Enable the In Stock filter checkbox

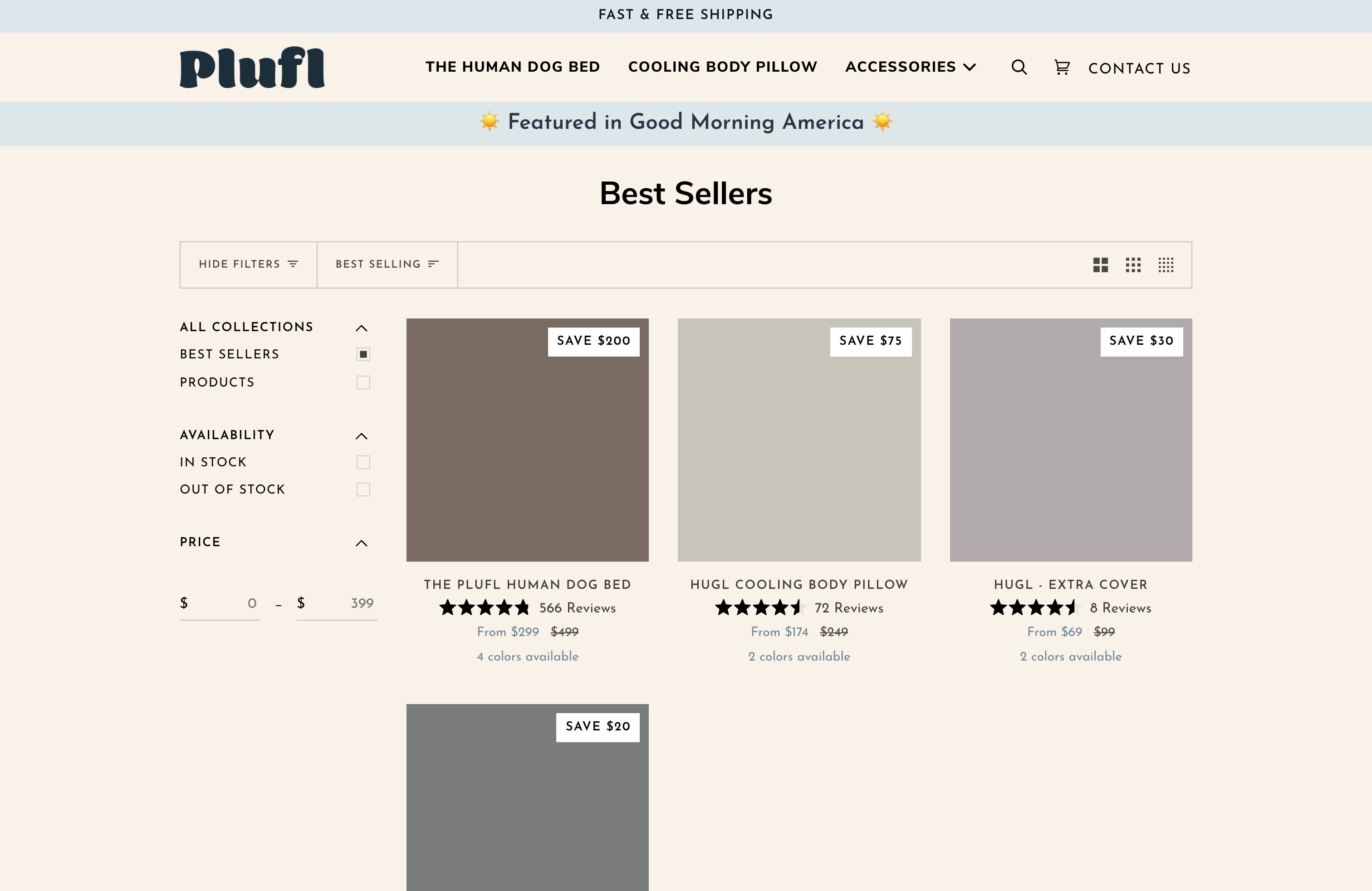pyautogui.click(x=363, y=462)
